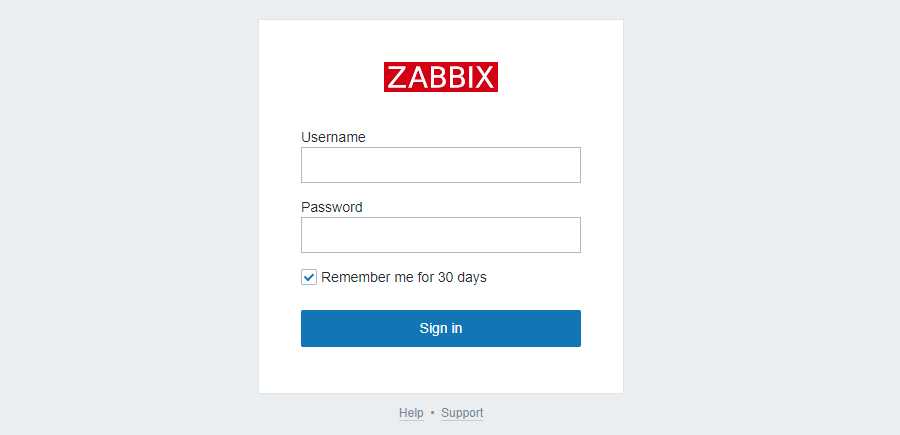Go to Zabbix Support page link

(x=462, y=413)
